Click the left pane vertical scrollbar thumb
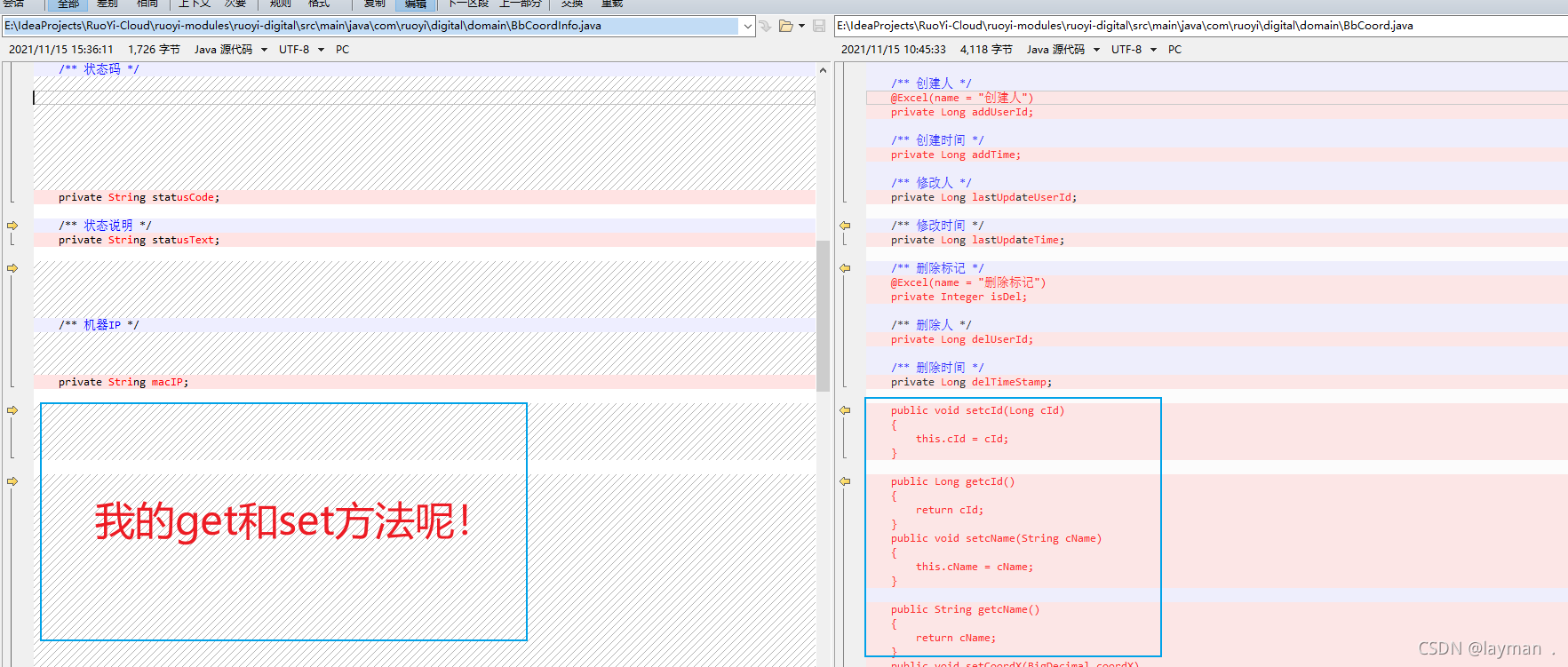The image size is (1568, 667). pos(823,316)
